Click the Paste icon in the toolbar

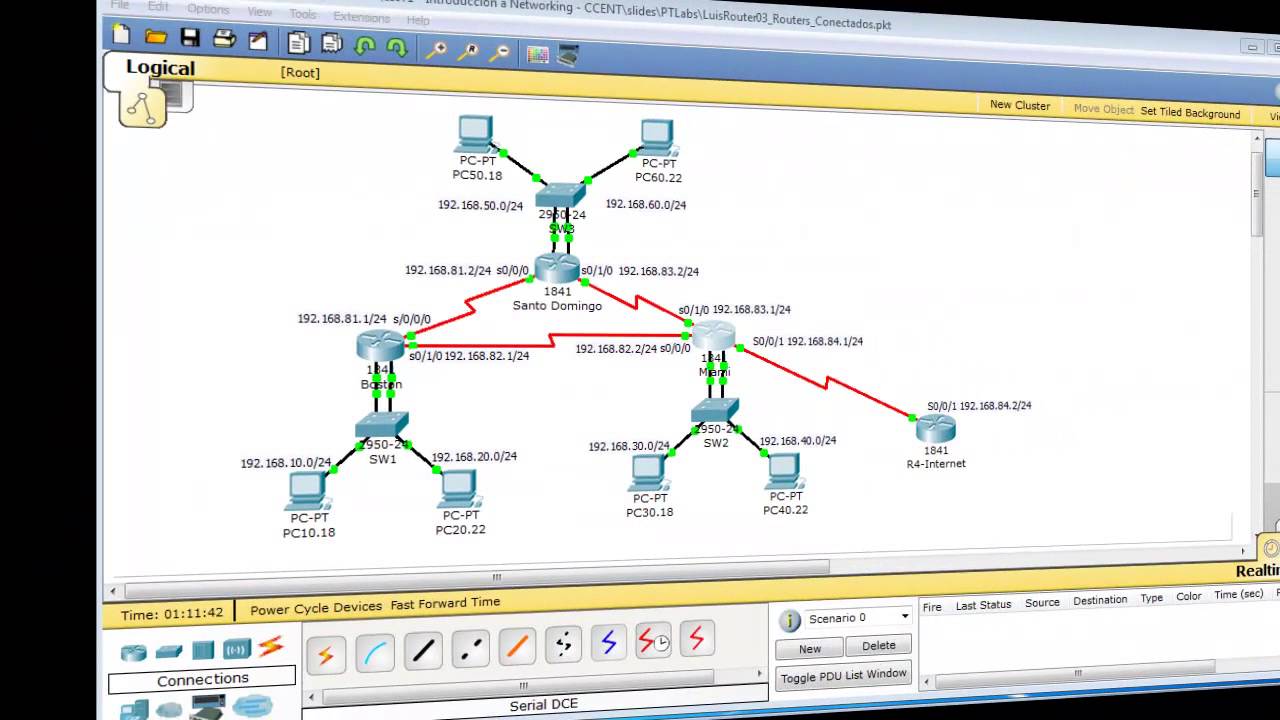332,43
